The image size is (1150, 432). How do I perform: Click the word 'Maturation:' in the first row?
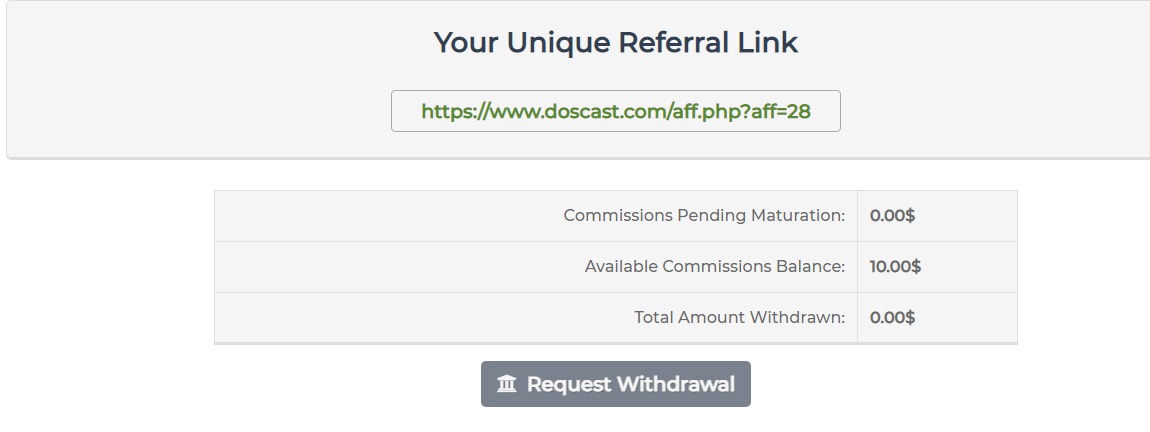point(801,216)
